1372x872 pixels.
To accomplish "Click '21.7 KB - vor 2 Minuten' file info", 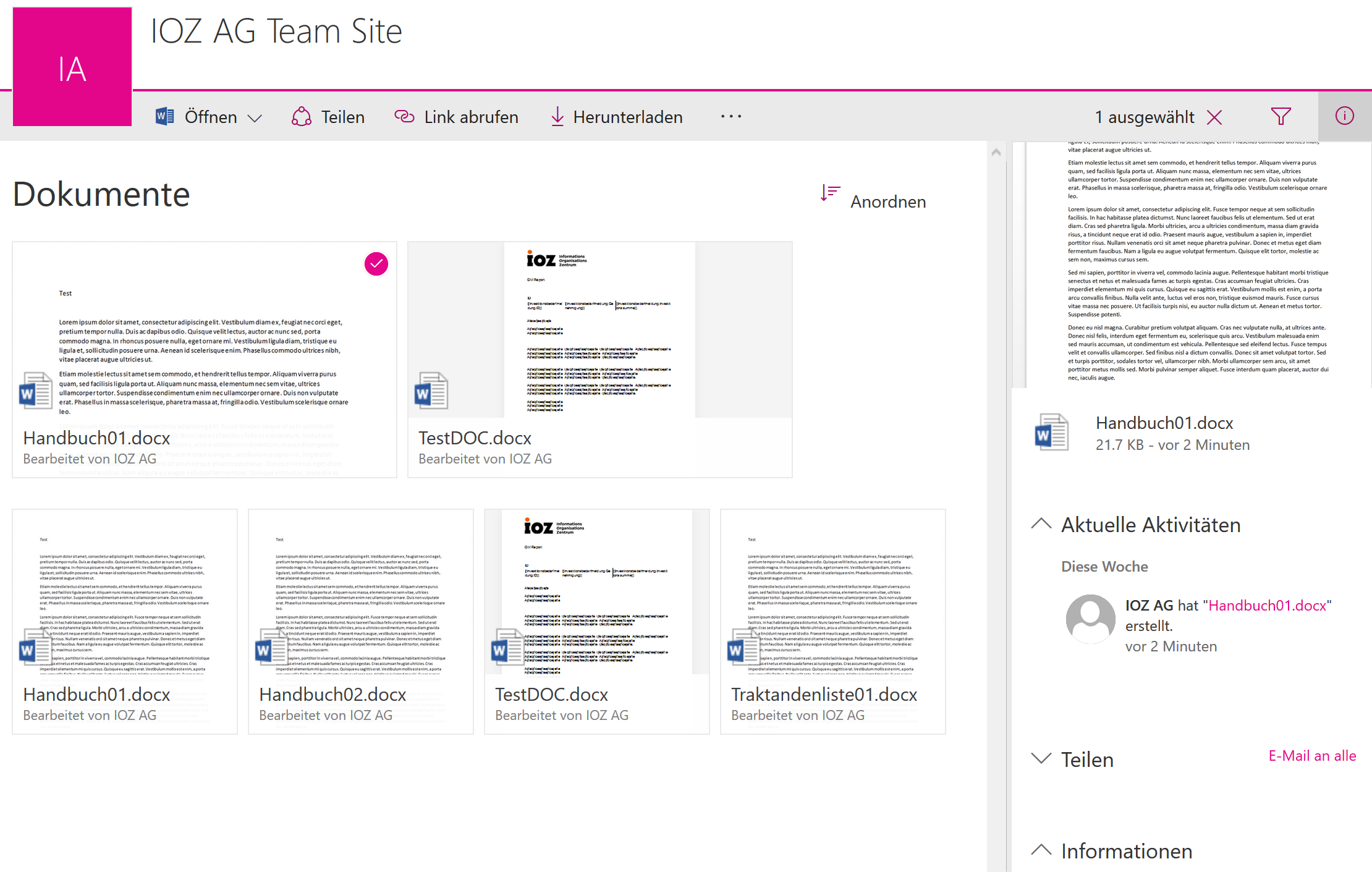I will (1172, 444).
